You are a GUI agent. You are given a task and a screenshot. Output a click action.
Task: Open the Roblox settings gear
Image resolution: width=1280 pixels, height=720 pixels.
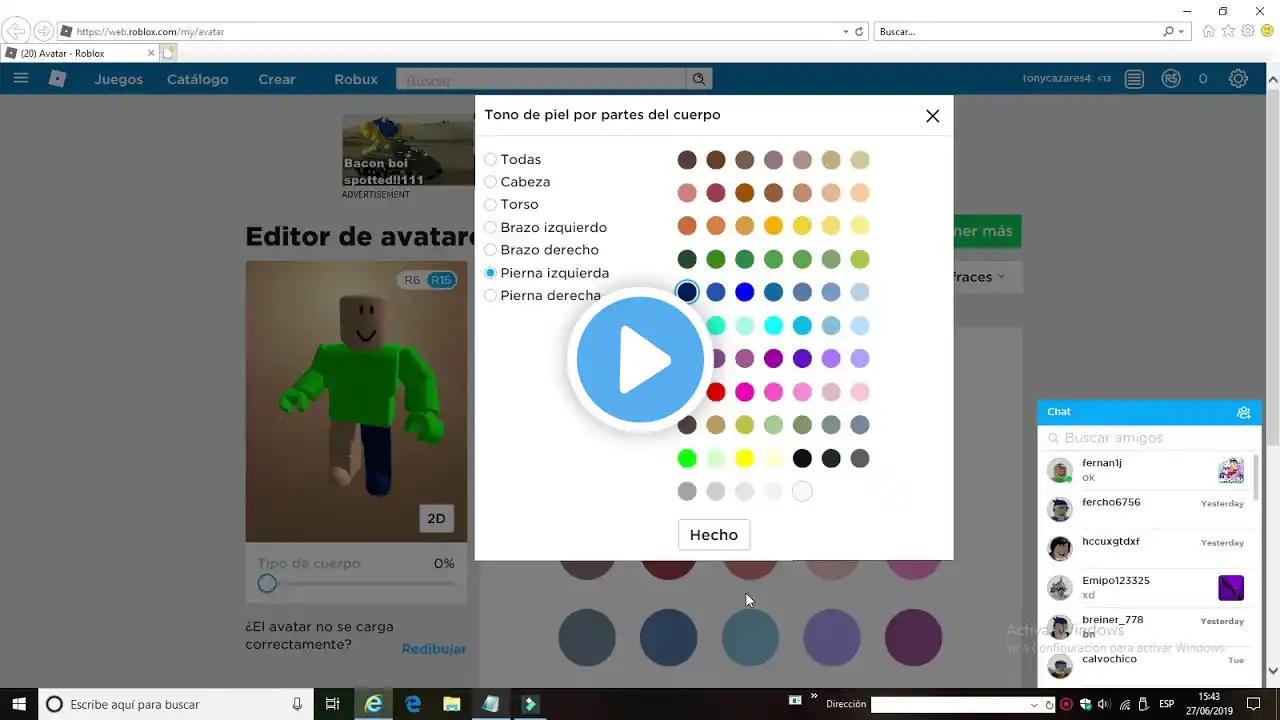(1238, 79)
